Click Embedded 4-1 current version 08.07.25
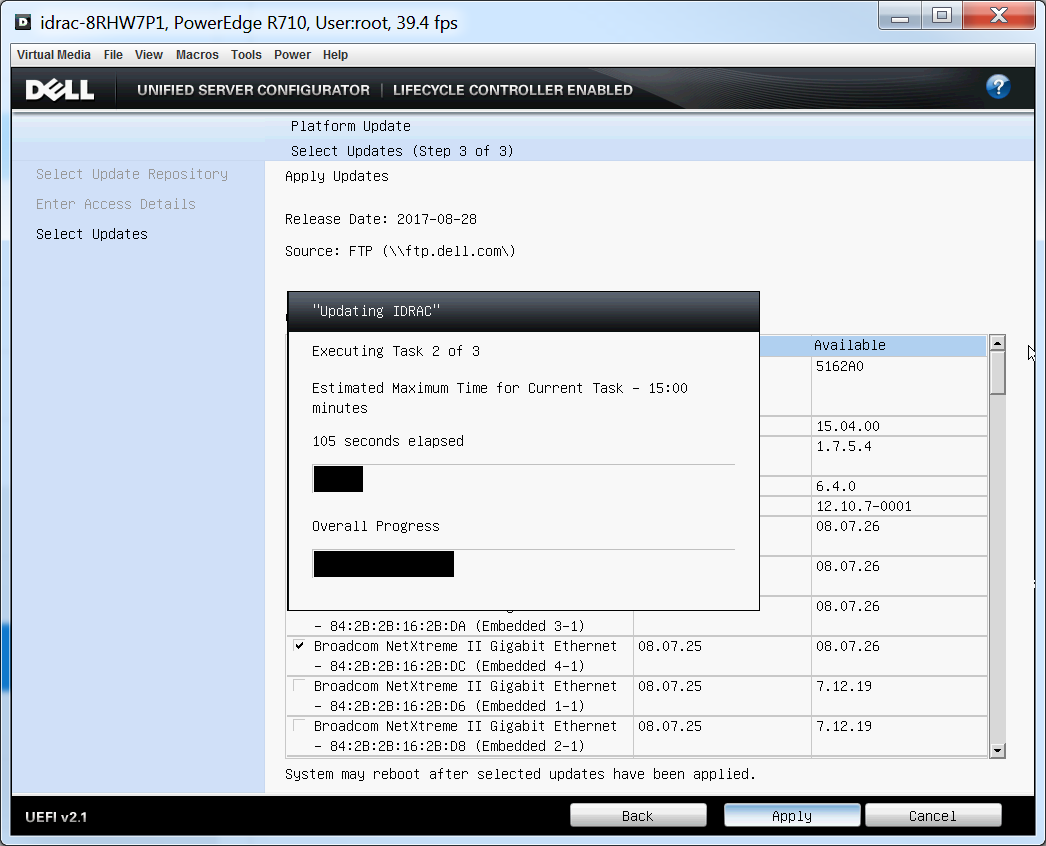 coord(670,647)
